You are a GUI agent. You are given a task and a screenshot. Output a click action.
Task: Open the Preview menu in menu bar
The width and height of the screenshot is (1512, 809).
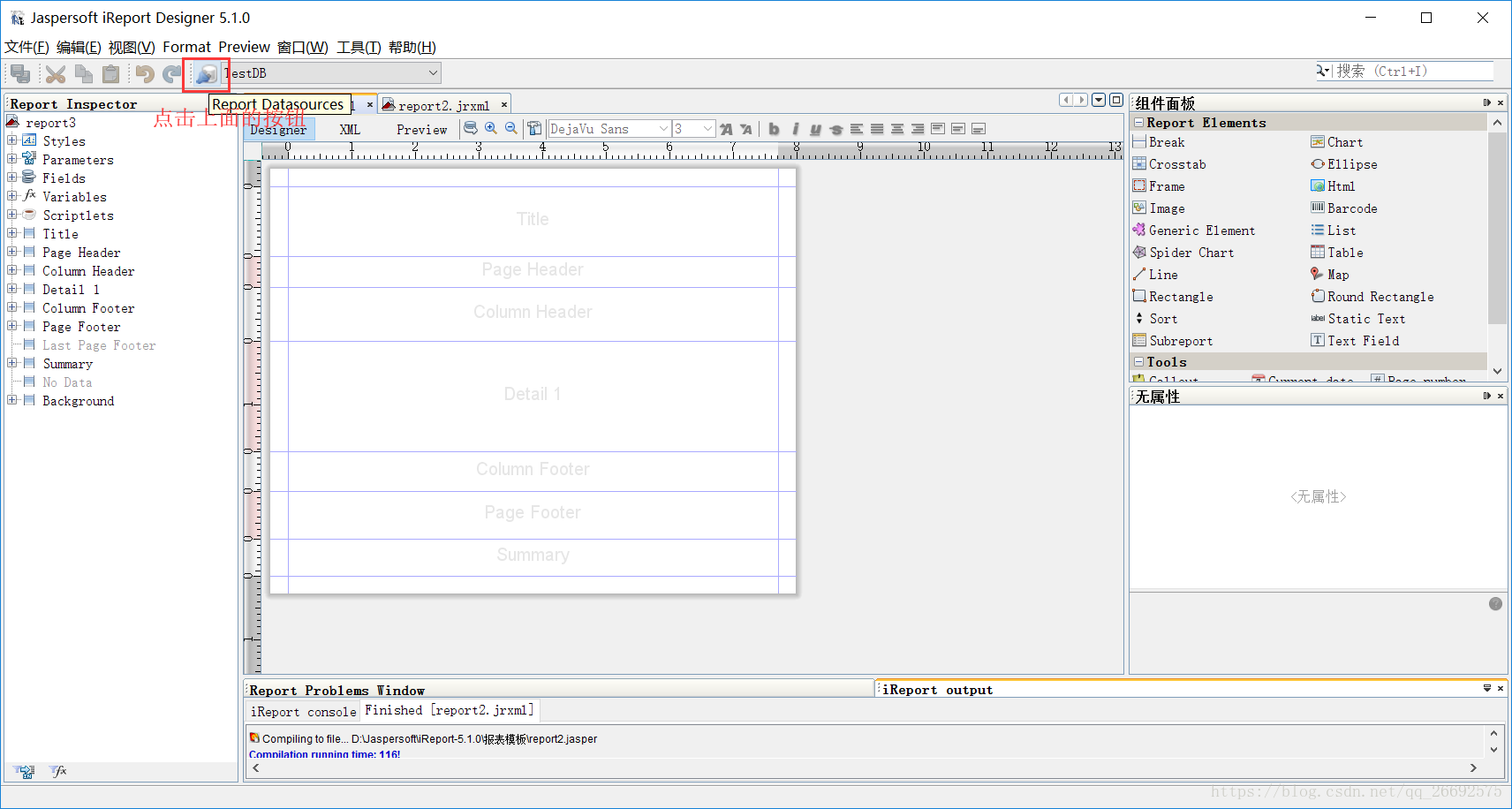[x=244, y=48]
